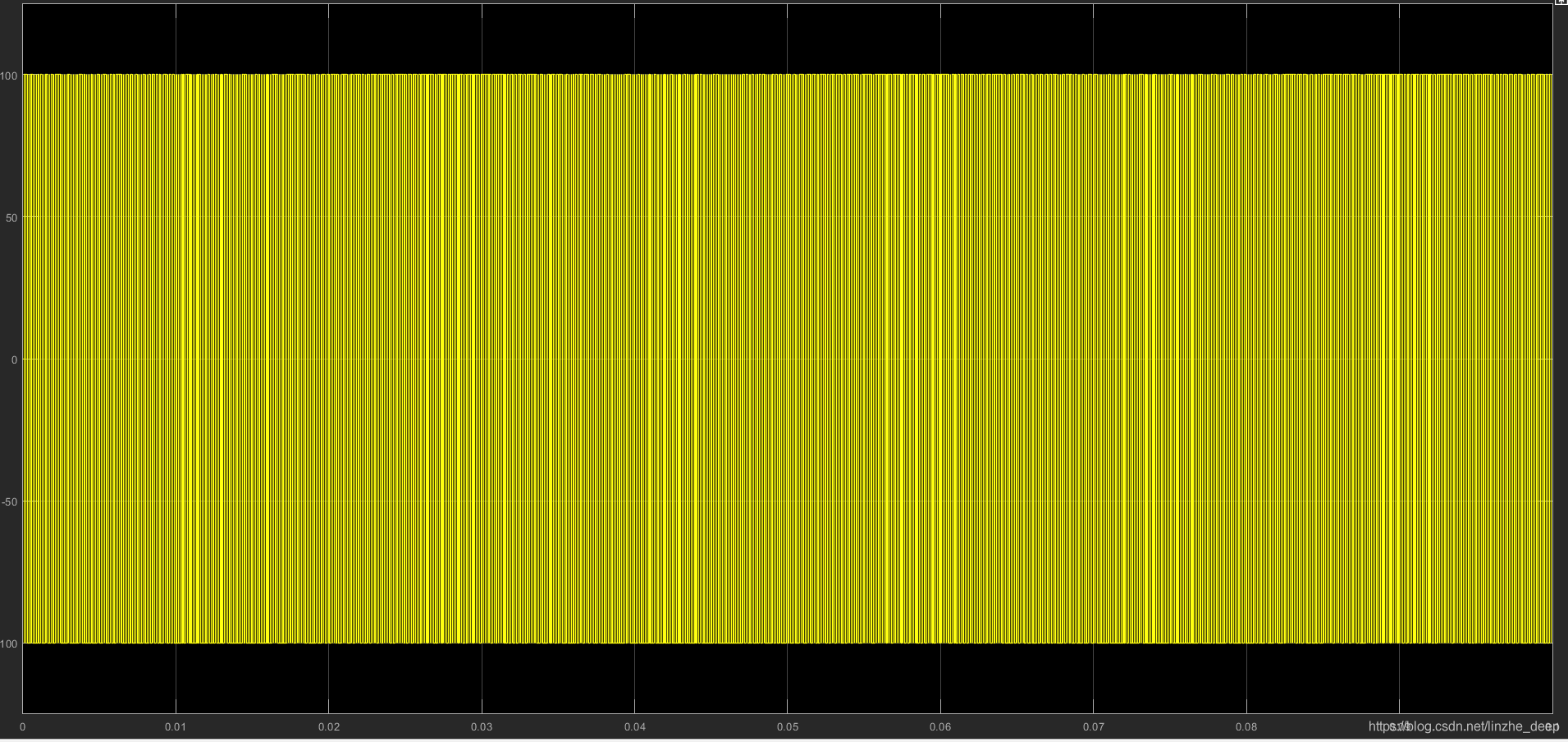
Task: Click the 0.06 time axis tick label
Action: point(940,726)
